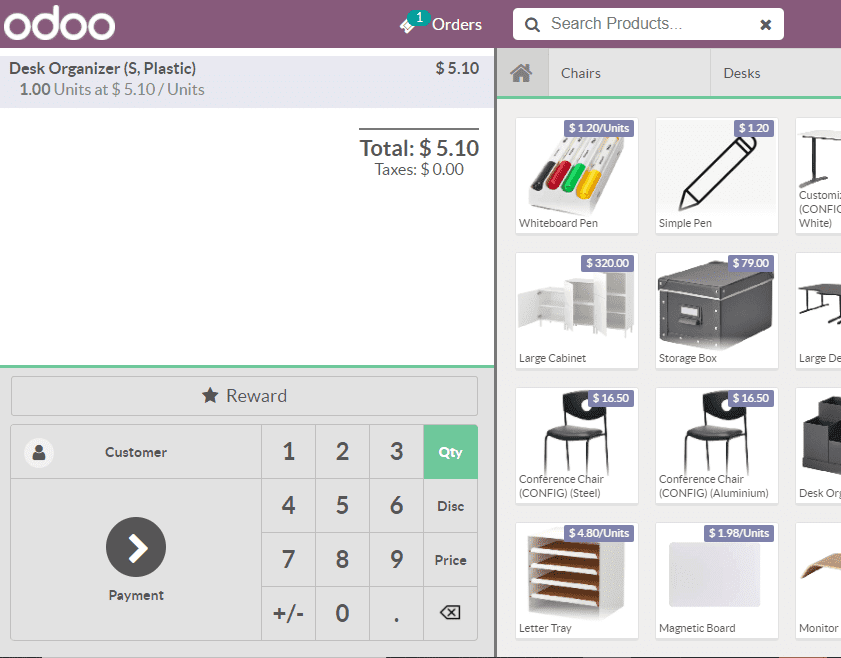The image size is (841, 658).
Task: Tap numpad key 4
Action: point(289,506)
